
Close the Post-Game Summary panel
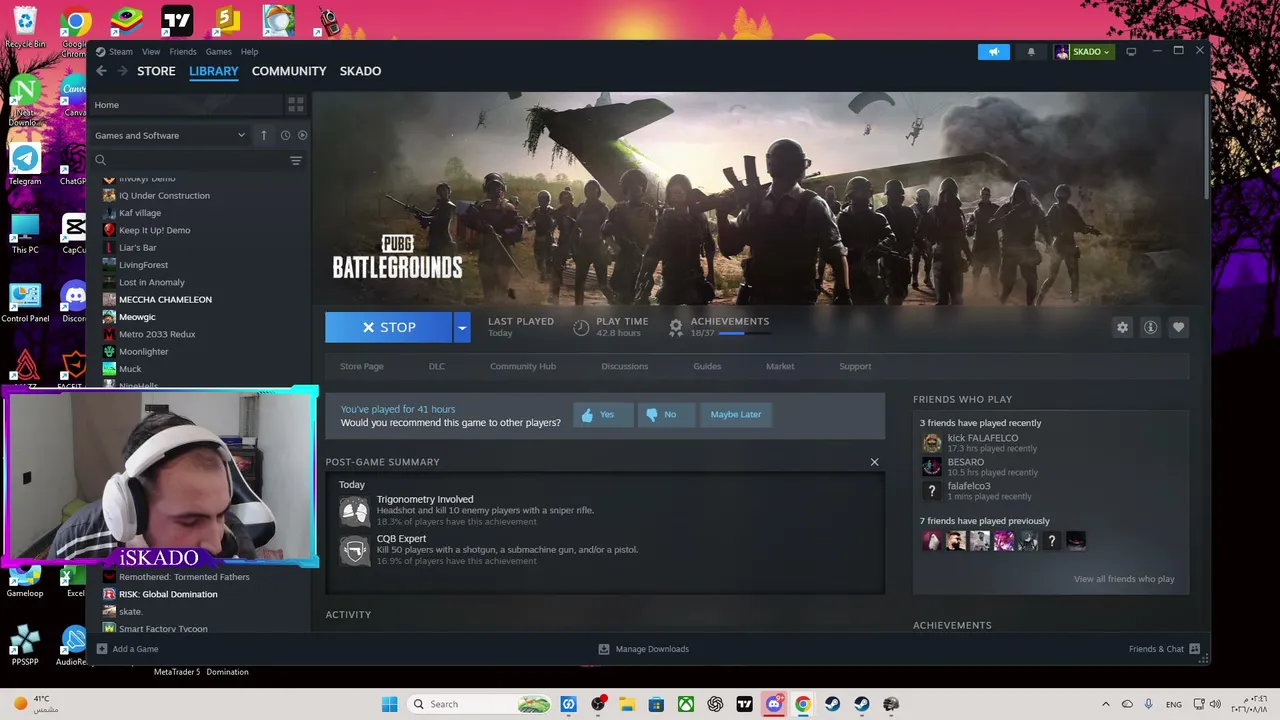point(874,462)
